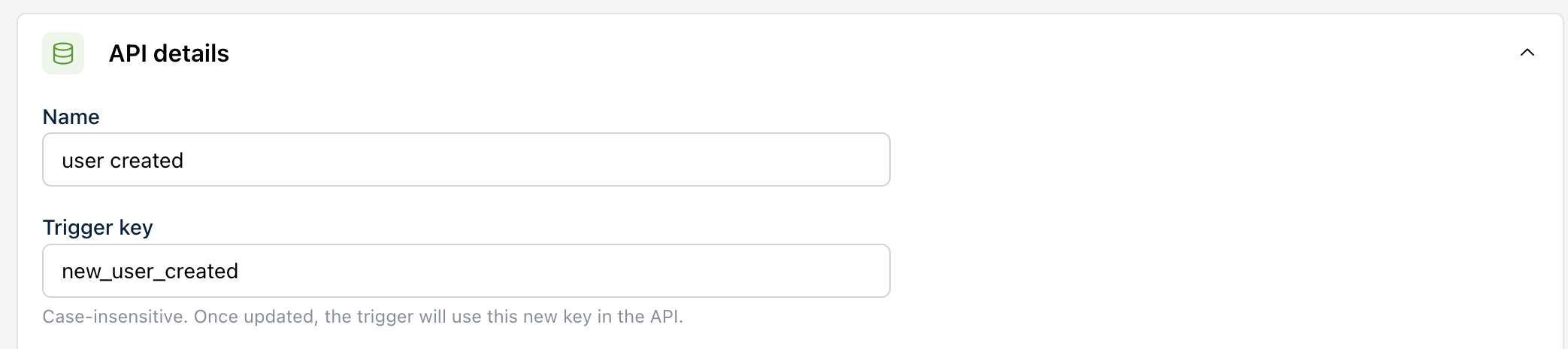
Task: Click the "new_user_created" text
Action: (x=150, y=272)
